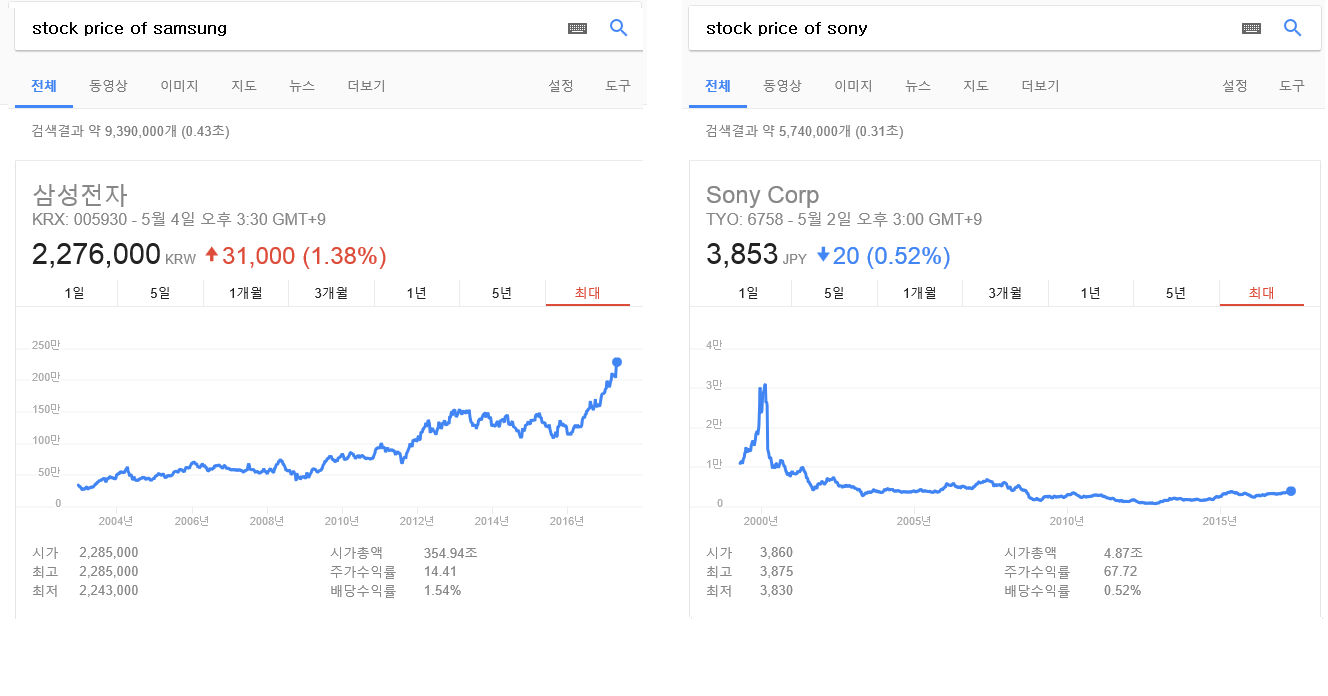Switch to 뉴스 tab in Sony results
The height and width of the screenshot is (696, 1328).
pos(917,86)
